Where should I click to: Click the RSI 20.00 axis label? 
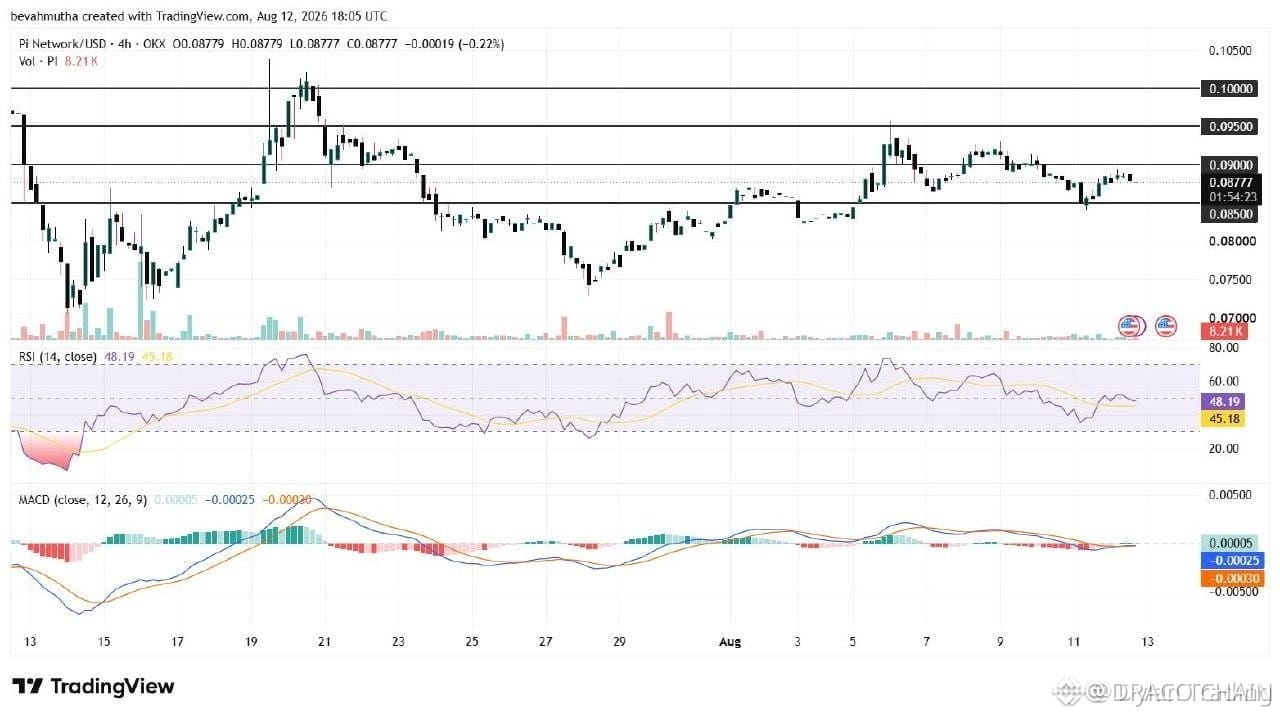[x=1224, y=449]
